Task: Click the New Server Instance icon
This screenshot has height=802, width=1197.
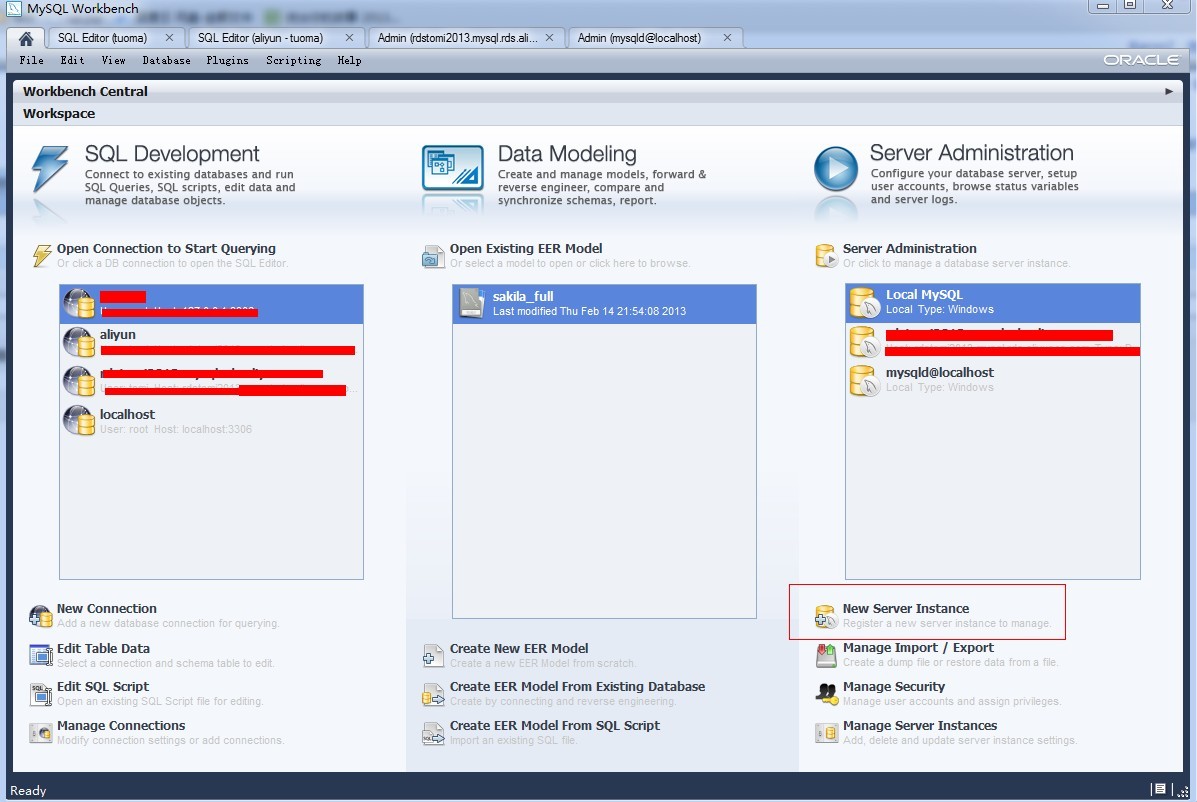Action: 826,616
